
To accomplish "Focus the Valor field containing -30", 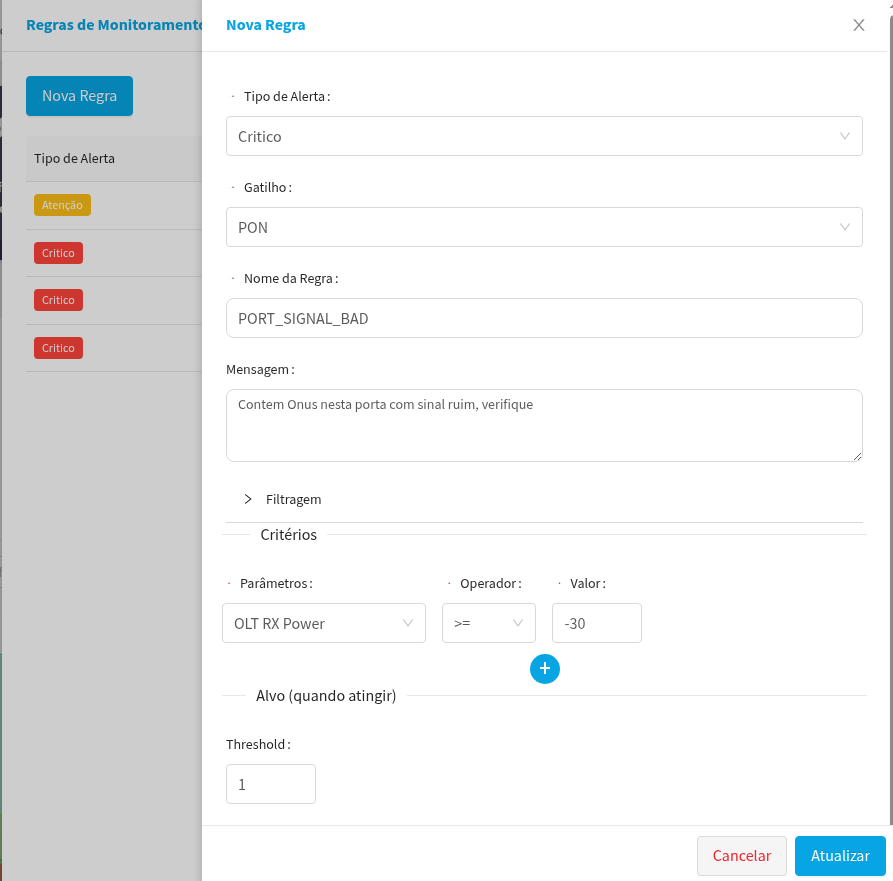I will (596, 623).
